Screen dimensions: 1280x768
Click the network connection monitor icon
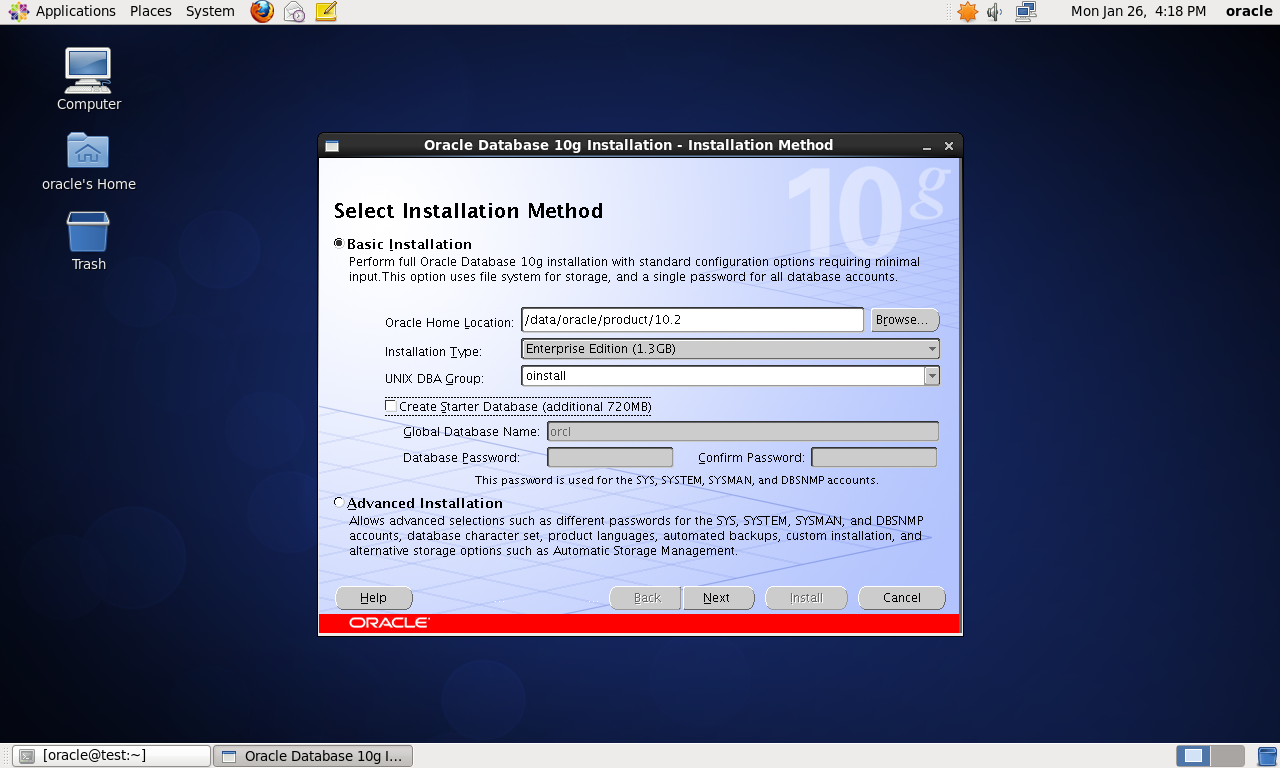pyautogui.click(x=1026, y=11)
